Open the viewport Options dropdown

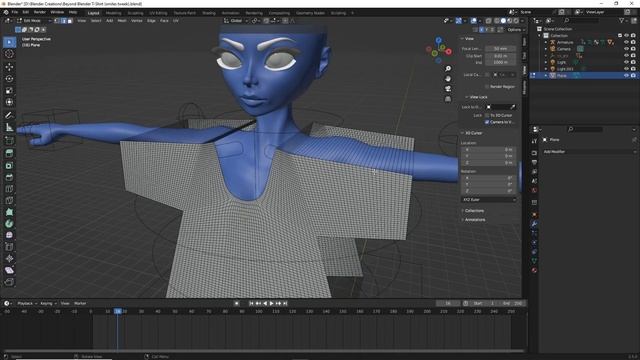tap(516, 30)
